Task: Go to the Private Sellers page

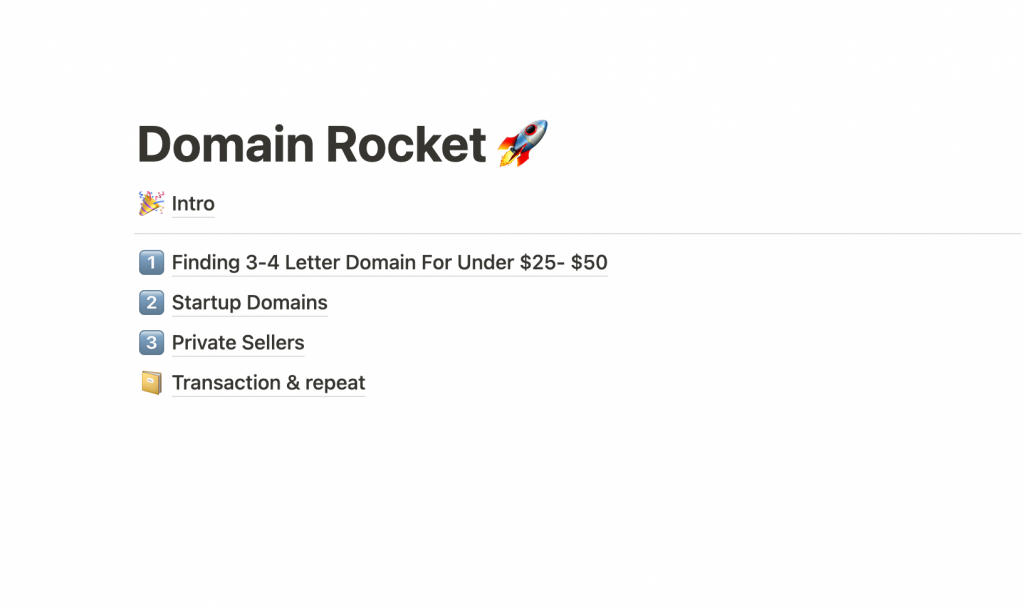Action: tap(238, 343)
